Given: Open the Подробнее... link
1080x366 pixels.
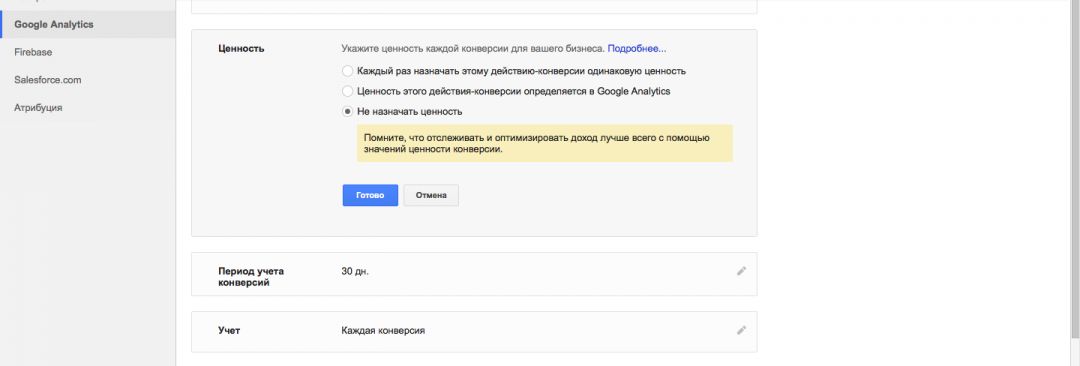Looking at the screenshot, I should [x=636, y=49].
